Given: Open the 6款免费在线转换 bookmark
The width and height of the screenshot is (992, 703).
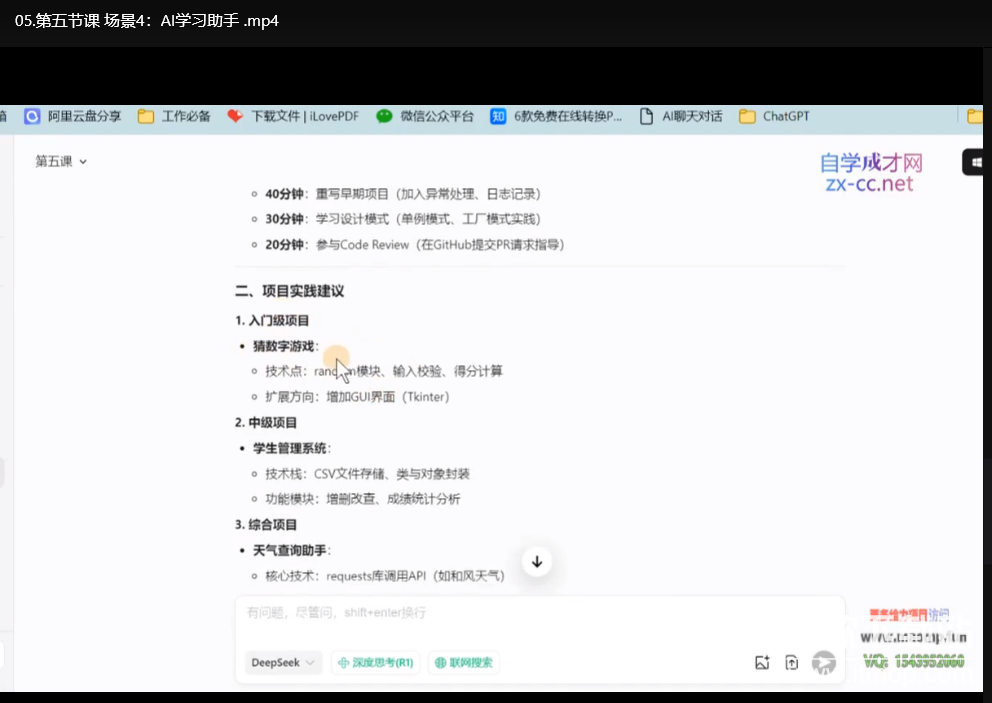Looking at the screenshot, I should [x=556, y=116].
